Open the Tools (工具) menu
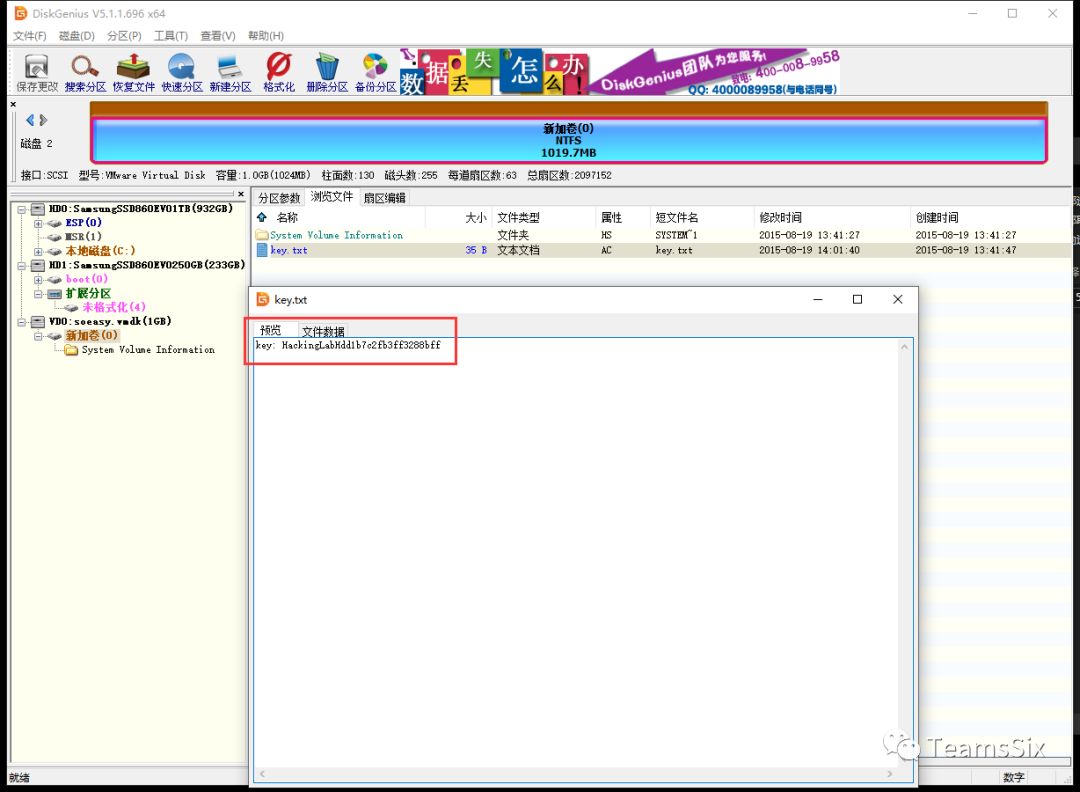Image resolution: width=1080 pixels, height=792 pixels. (x=171, y=36)
